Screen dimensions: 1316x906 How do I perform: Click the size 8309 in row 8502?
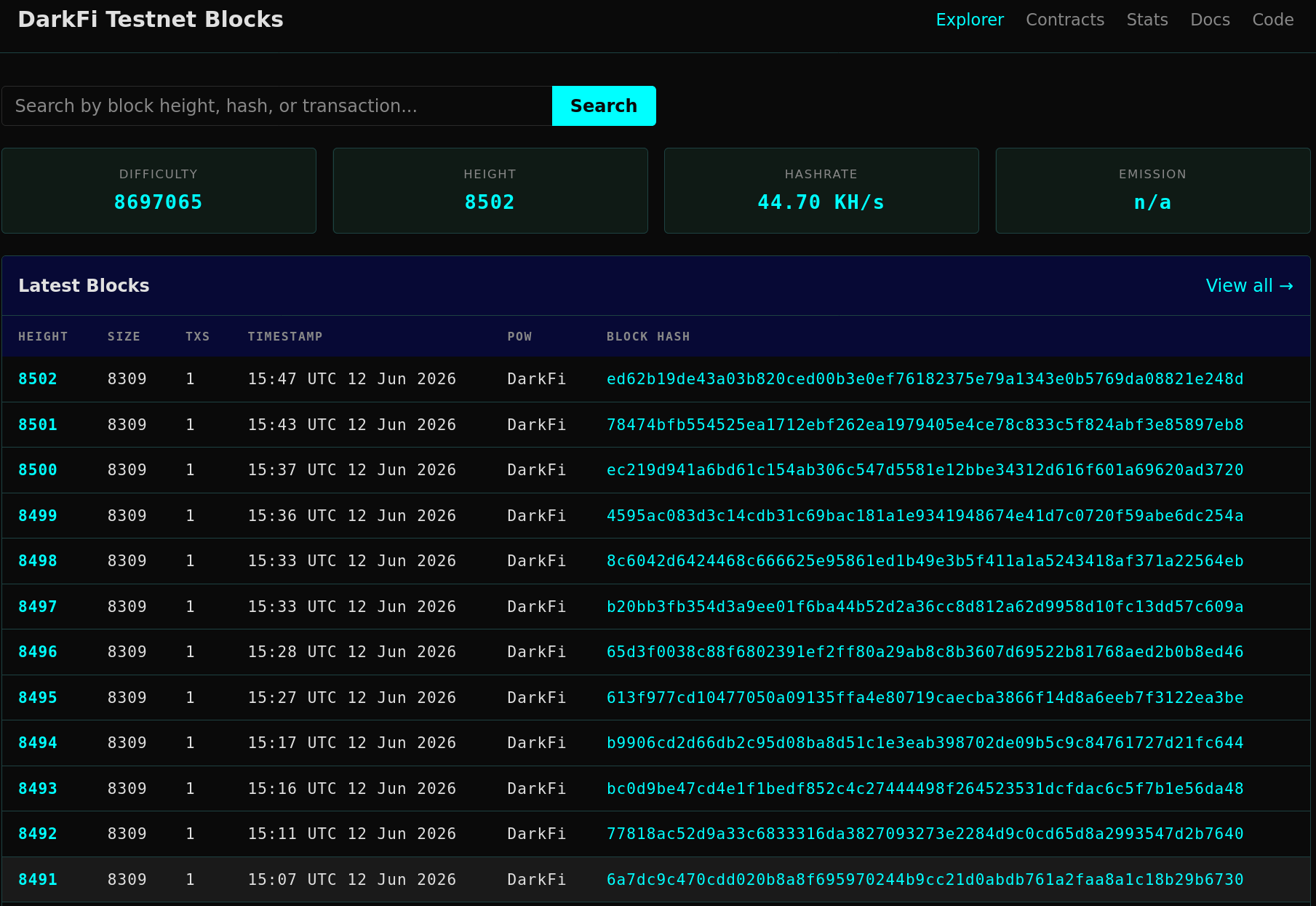coord(127,379)
